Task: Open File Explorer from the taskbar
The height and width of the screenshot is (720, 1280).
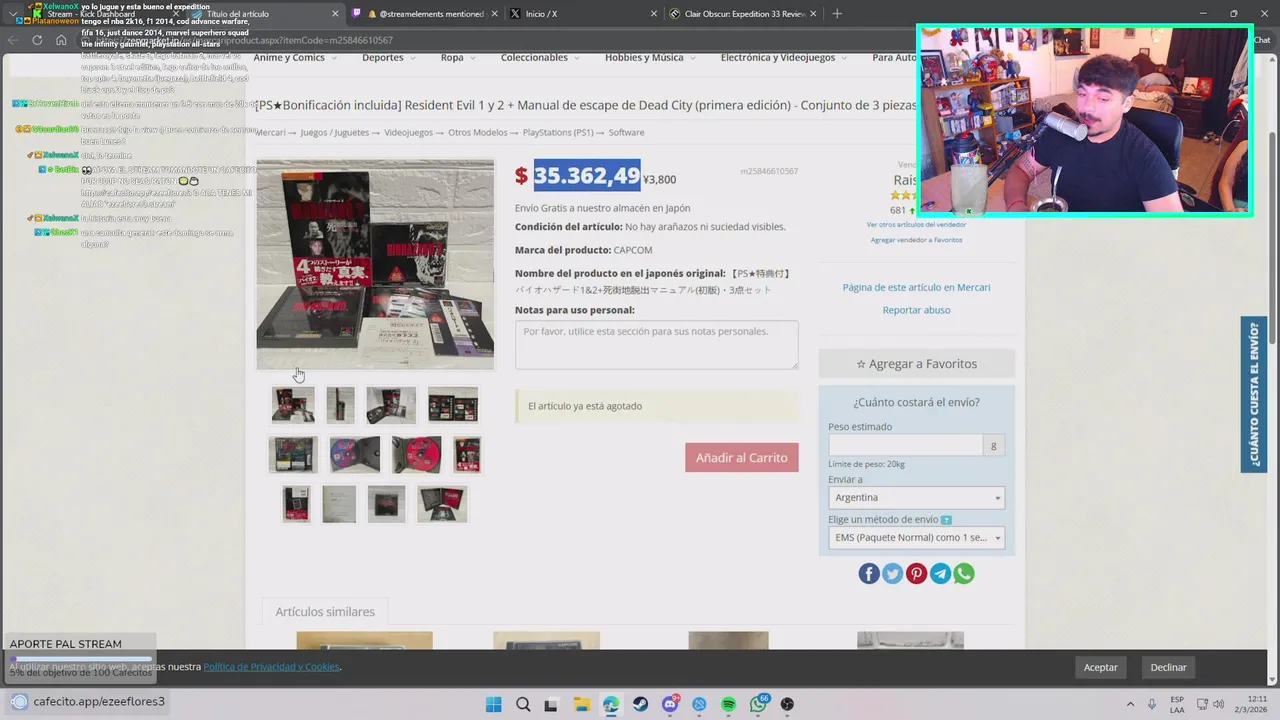Action: point(581,704)
